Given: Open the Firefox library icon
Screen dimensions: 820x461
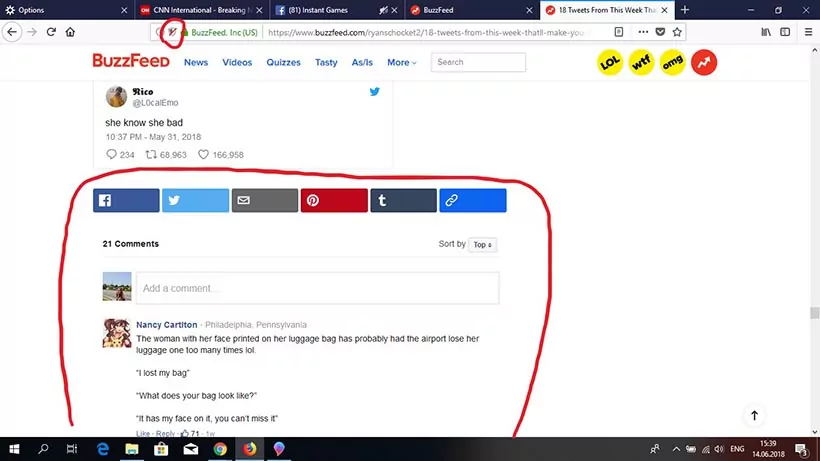Looking at the screenshot, I should [x=766, y=32].
